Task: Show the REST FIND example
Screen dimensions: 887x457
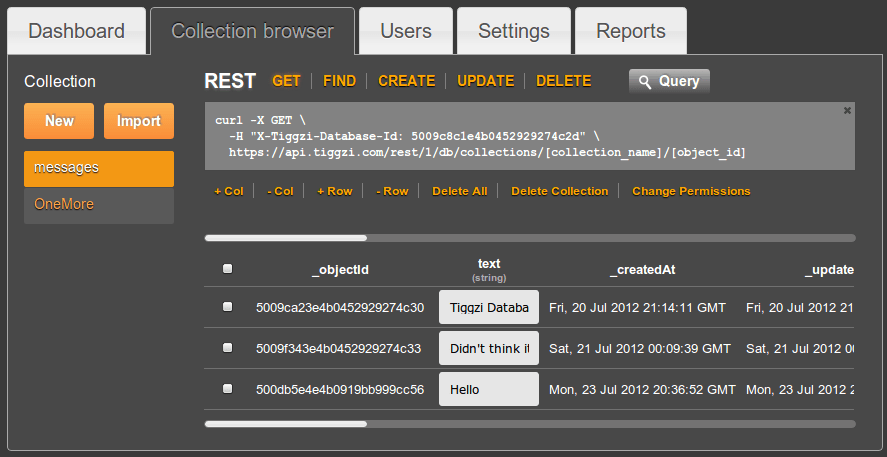Action: point(339,81)
